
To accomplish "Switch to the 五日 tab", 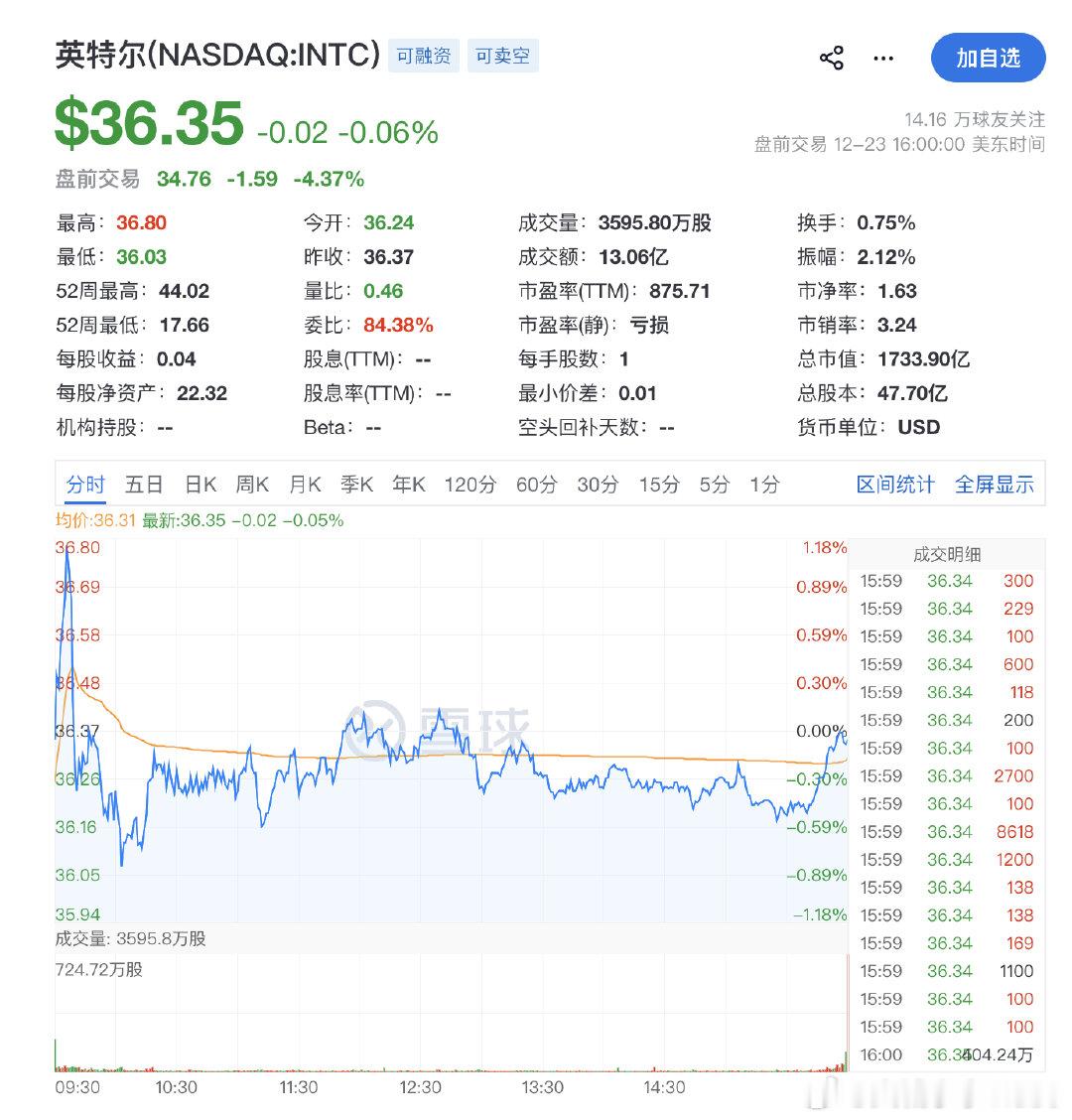I will tap(144, 485).
